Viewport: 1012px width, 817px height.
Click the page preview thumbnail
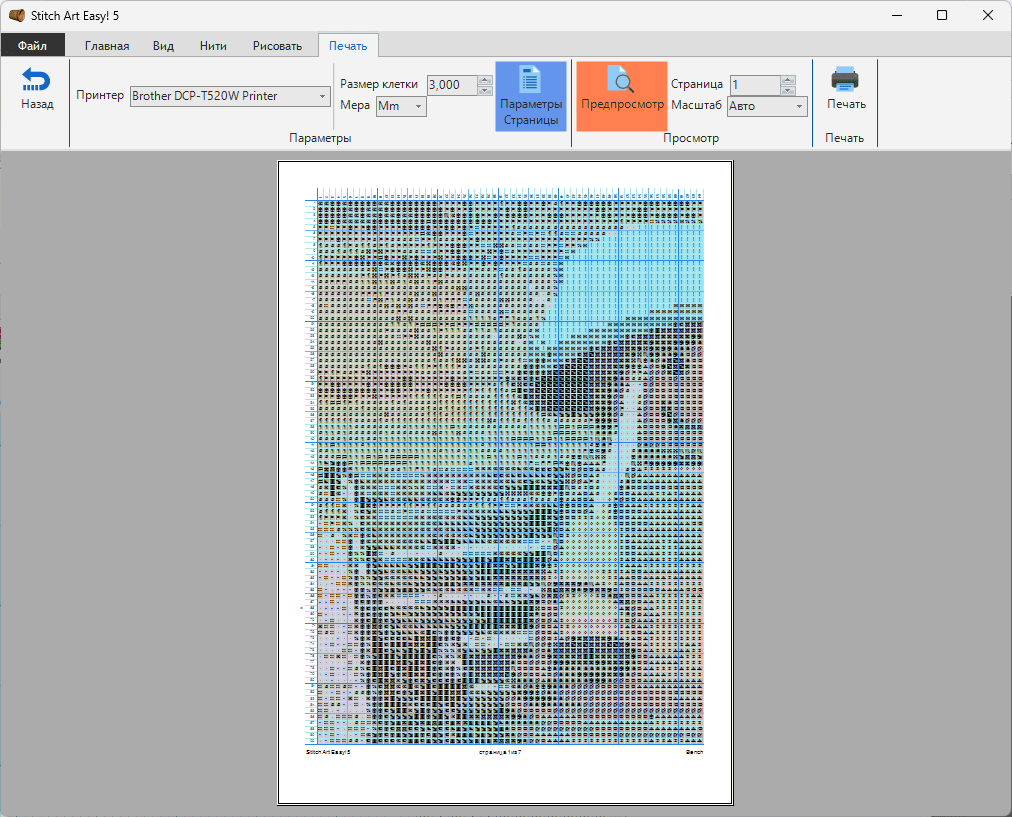(x=505, y=482)
